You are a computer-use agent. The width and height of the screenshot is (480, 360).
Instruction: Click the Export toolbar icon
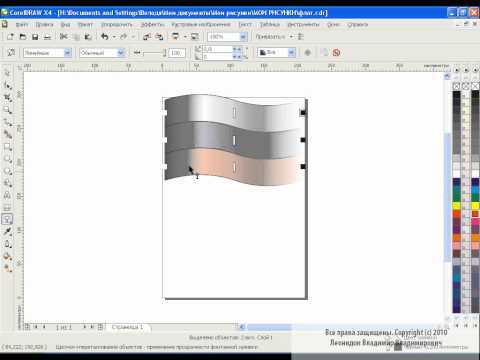159,37
